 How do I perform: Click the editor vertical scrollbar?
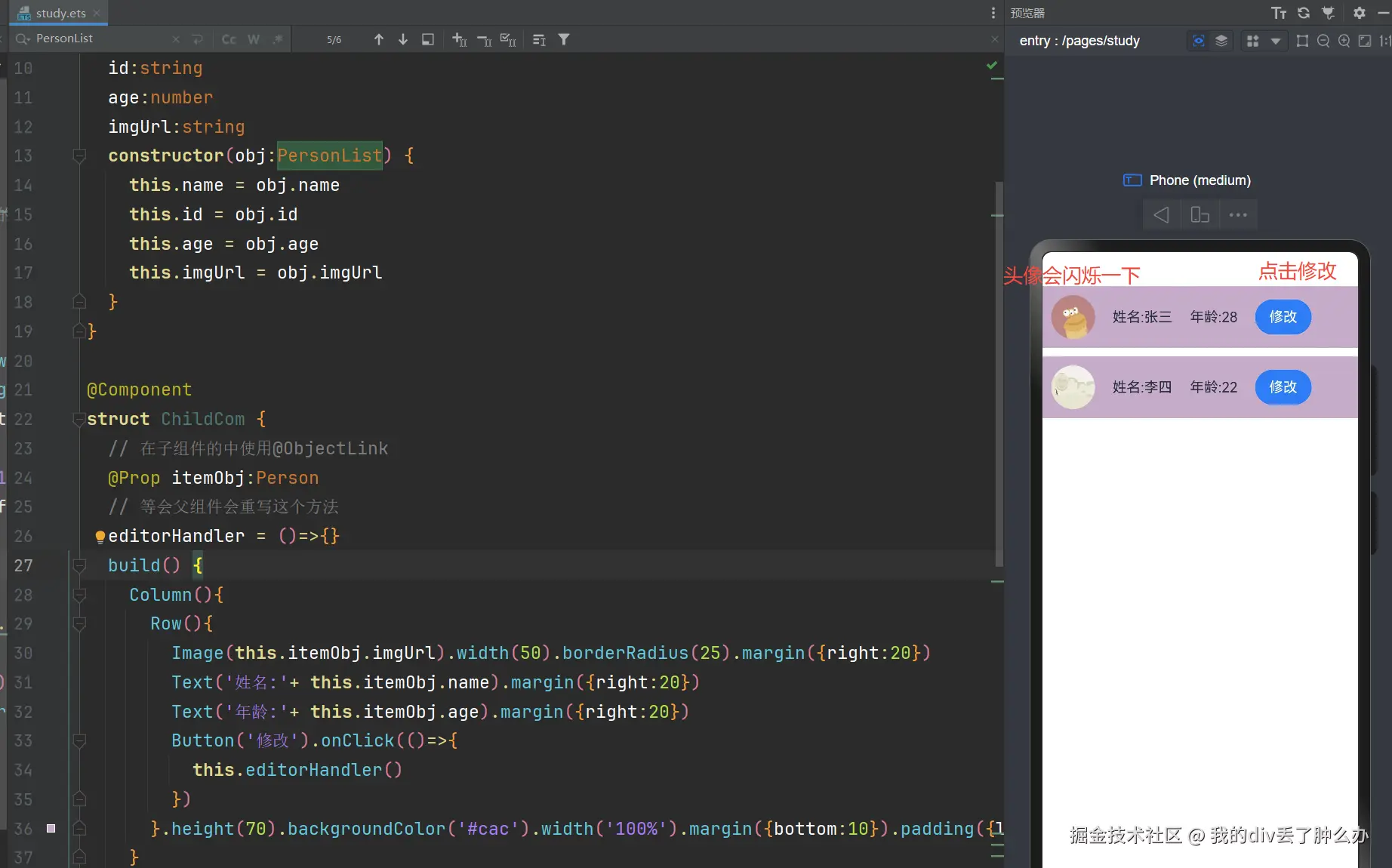[999, 374]
